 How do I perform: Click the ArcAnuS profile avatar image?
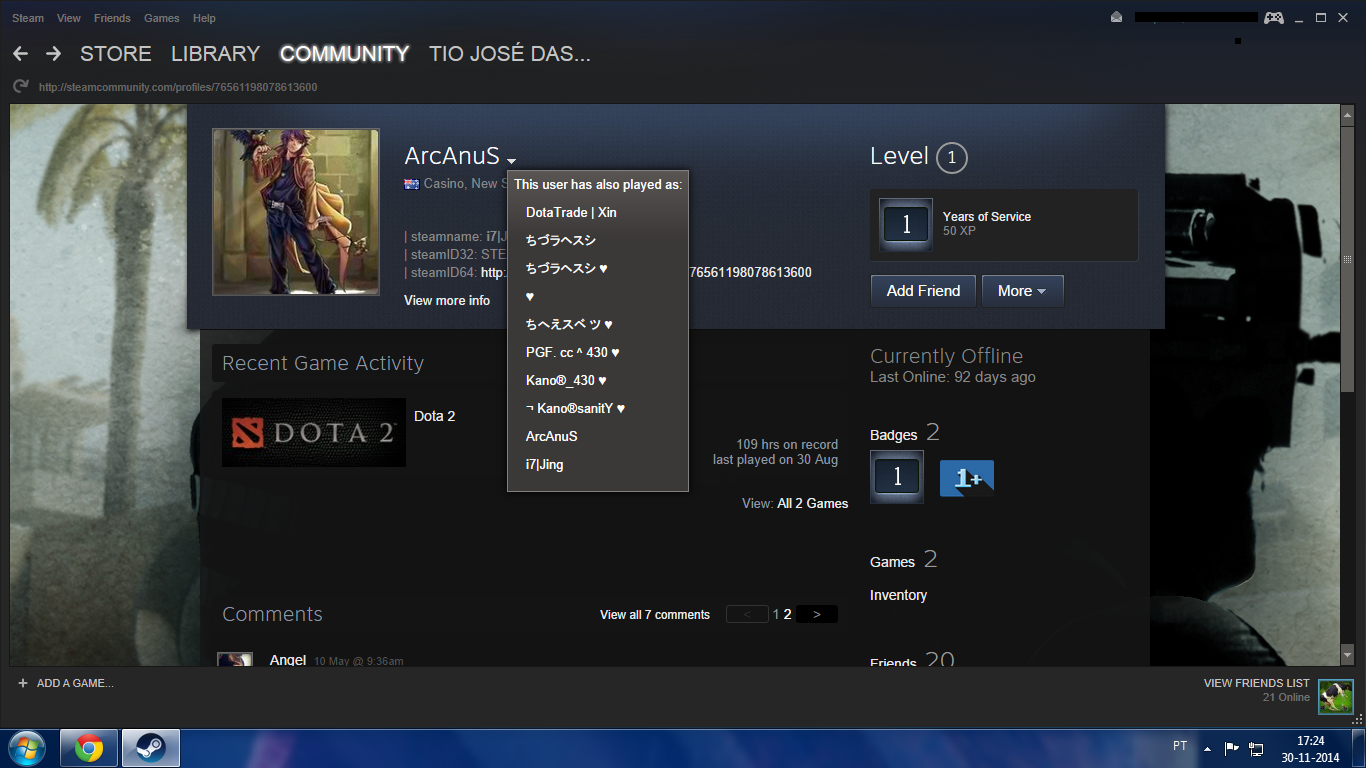pyautogui.click(x=296, y=212)
